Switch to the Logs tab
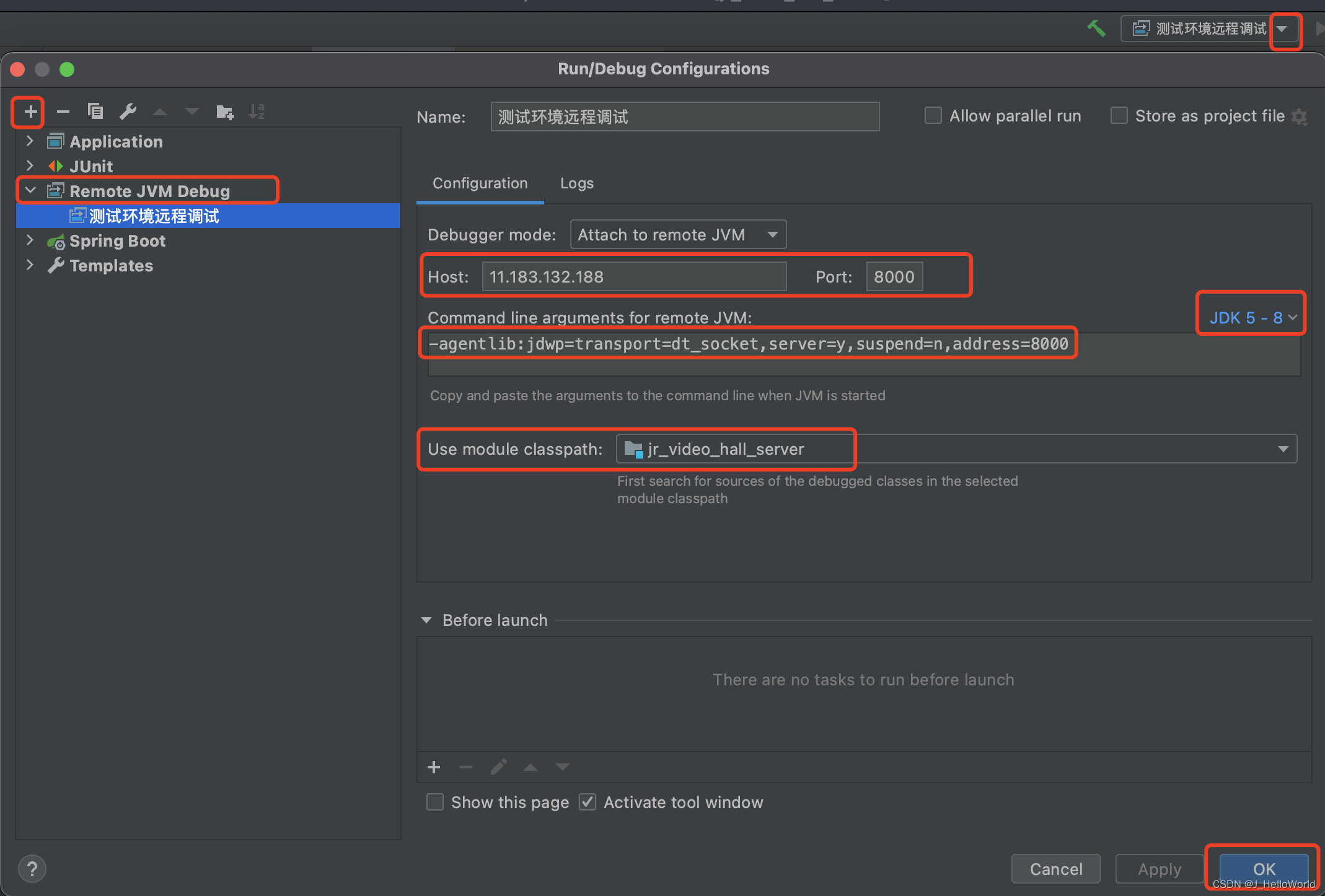The height and width of the screenshot is (896, 1325). pyautogui.click(x=576, y=183)
